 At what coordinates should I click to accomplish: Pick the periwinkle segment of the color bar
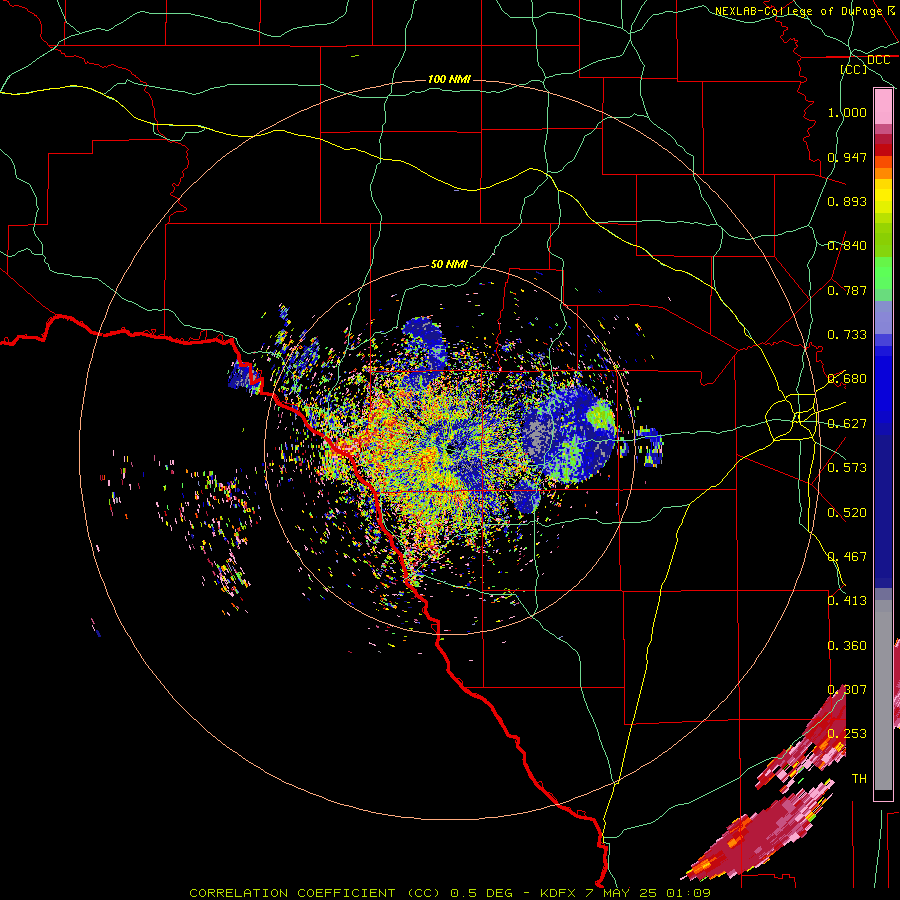(x=883, y=318)
